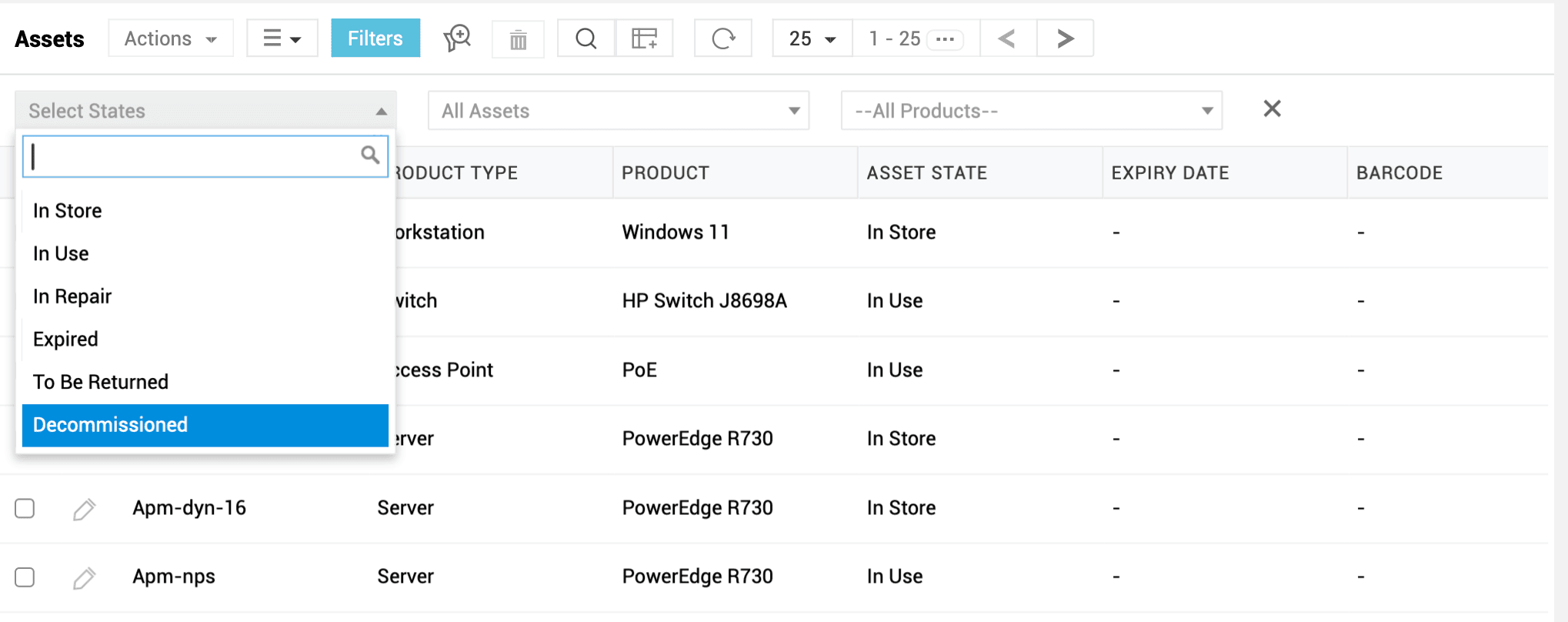Screen dimensions: 1568x622
Task: Click the edit pencil for Apm-dyn-16
Action: coord(84,509)
